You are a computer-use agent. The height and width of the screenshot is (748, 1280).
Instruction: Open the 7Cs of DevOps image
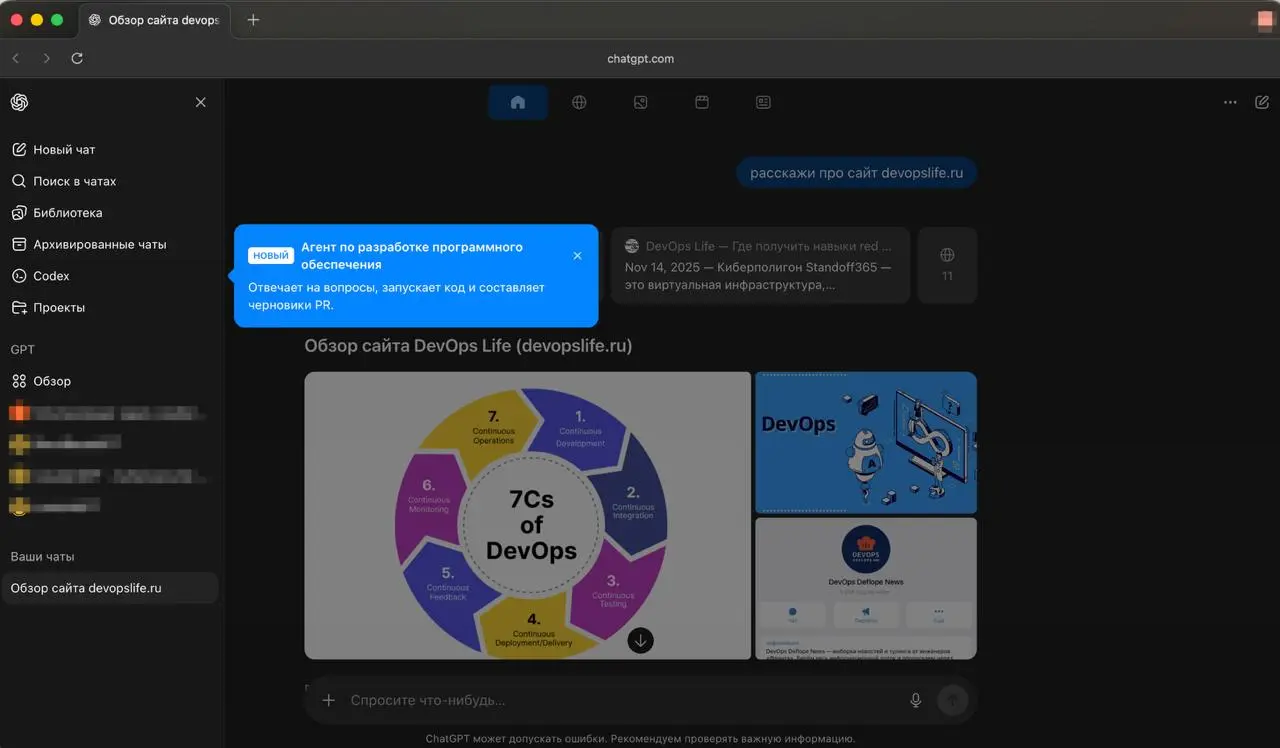(x=527, y=515)
